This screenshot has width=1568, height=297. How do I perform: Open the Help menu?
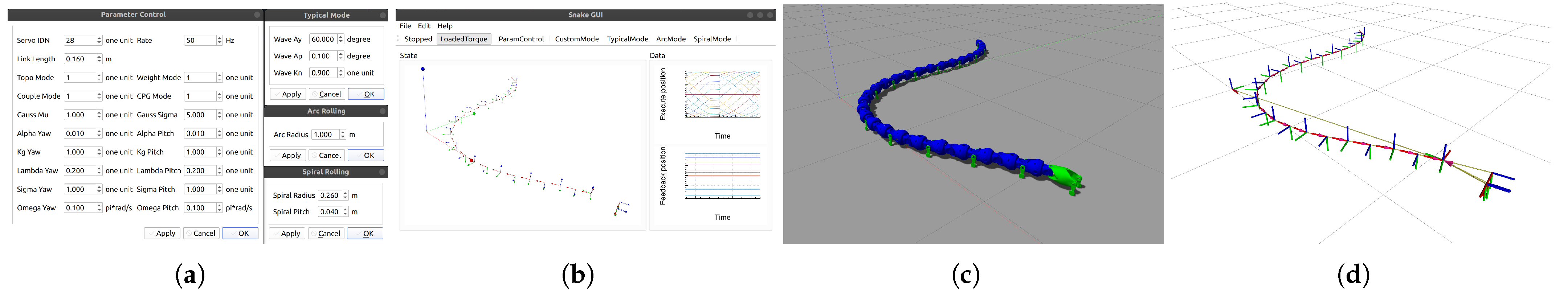[444, 26]
